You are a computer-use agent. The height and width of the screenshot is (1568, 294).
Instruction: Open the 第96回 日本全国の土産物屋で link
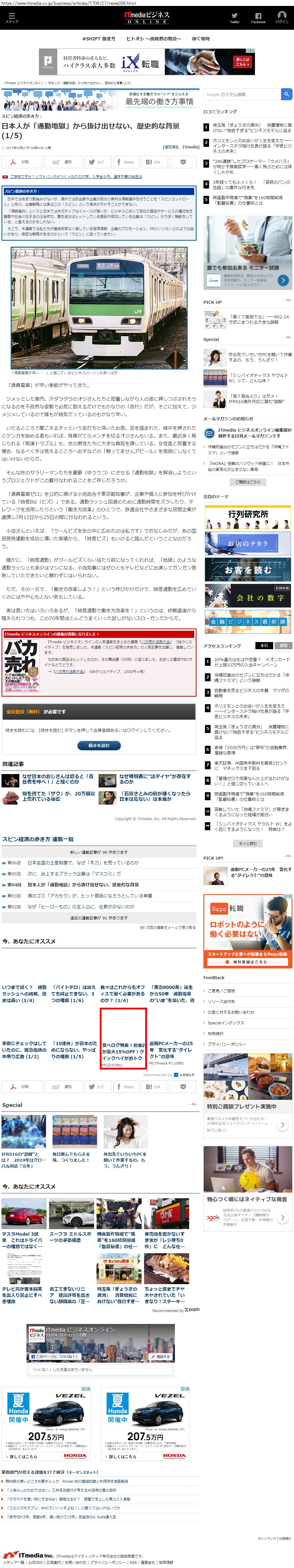pos(83,863)
